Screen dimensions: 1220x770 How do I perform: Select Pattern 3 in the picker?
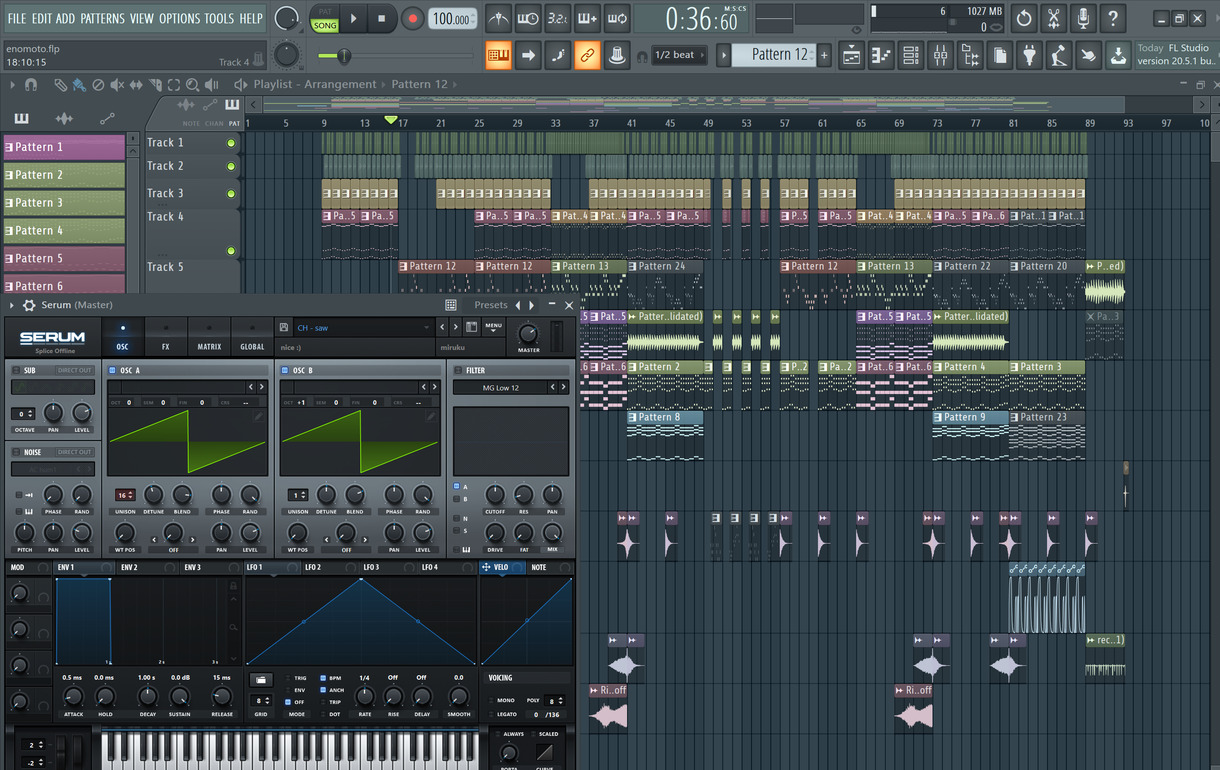click(64, 203)
